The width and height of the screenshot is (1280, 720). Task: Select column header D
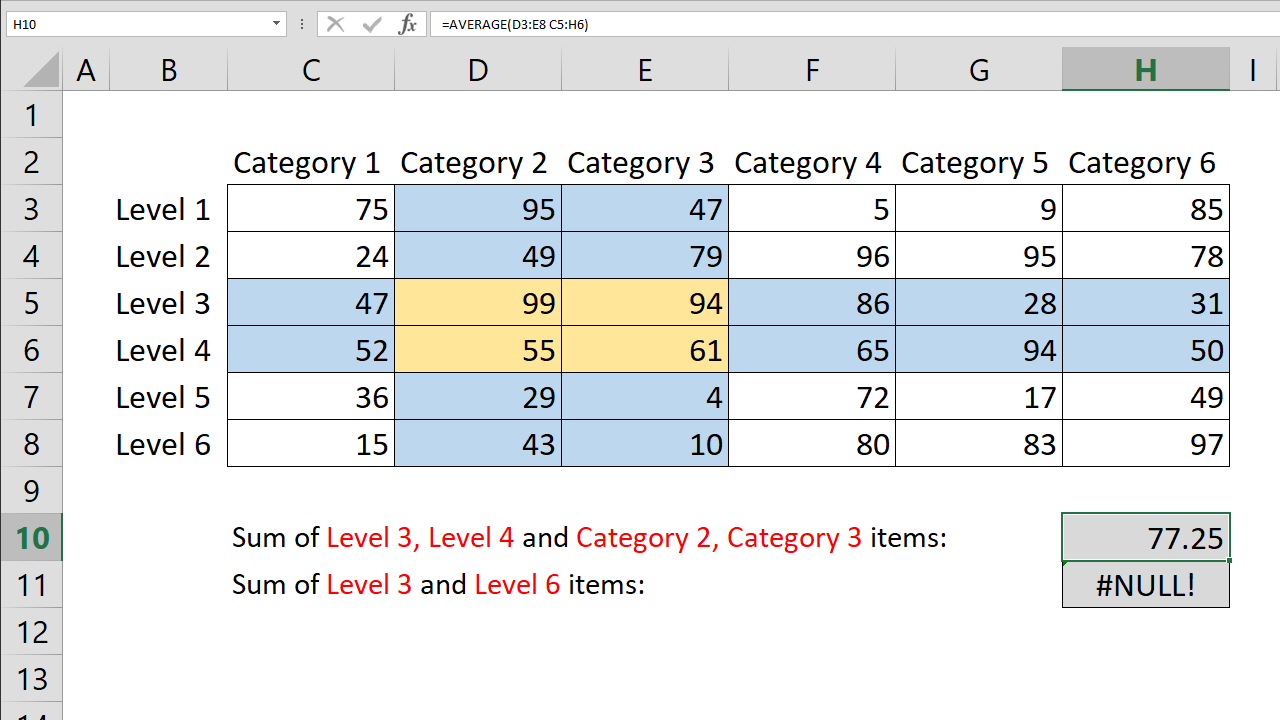point(478,69)
